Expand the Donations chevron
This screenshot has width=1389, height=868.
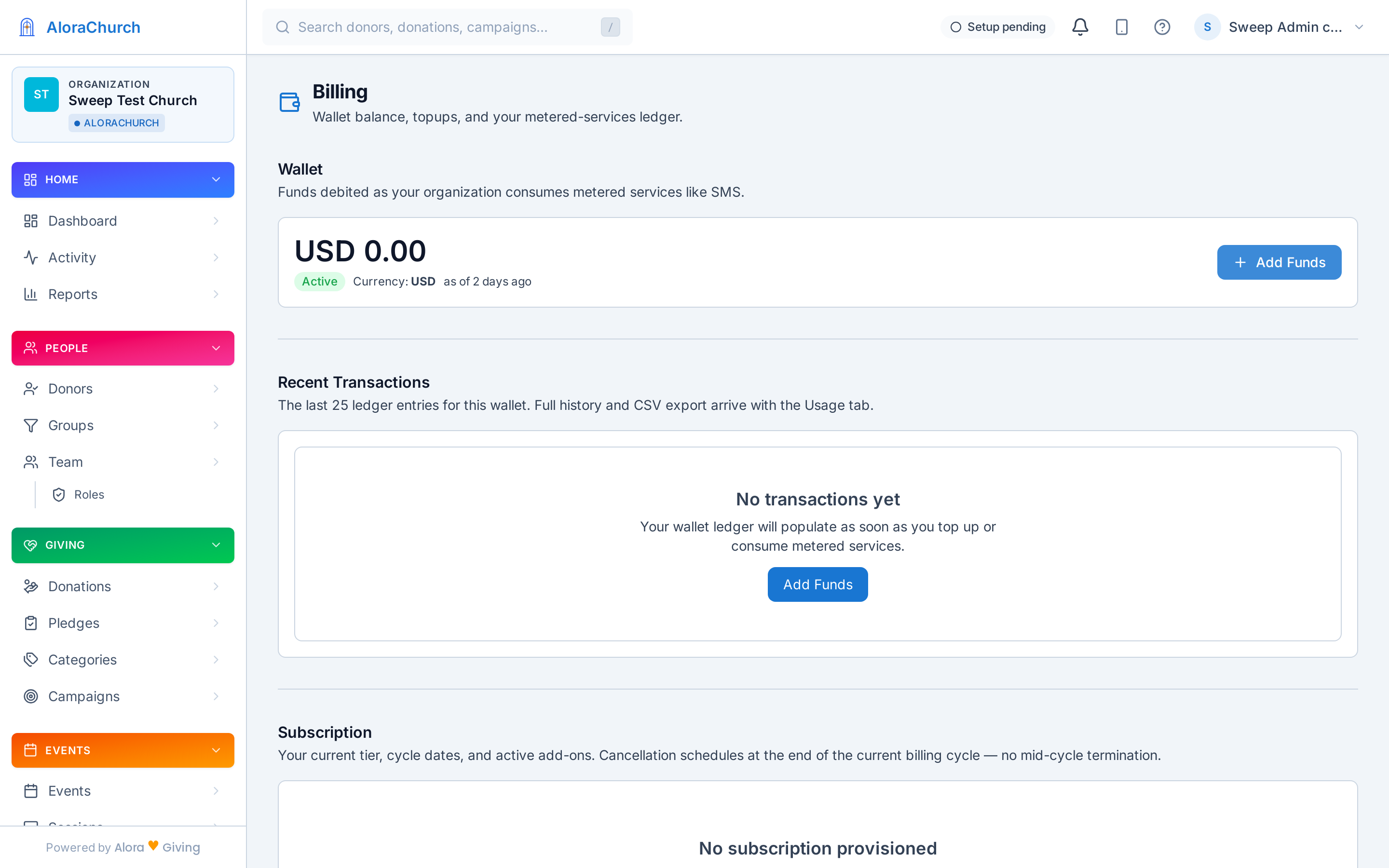(216, 587)
